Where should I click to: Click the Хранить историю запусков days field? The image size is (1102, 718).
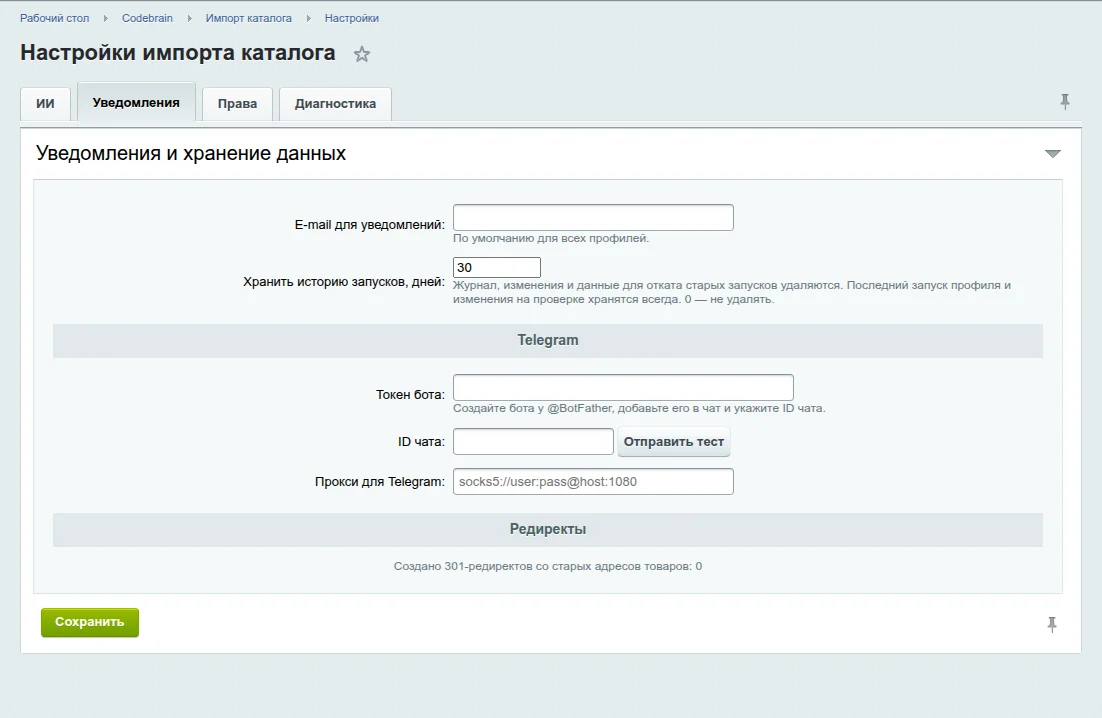[x=497, y=268]
